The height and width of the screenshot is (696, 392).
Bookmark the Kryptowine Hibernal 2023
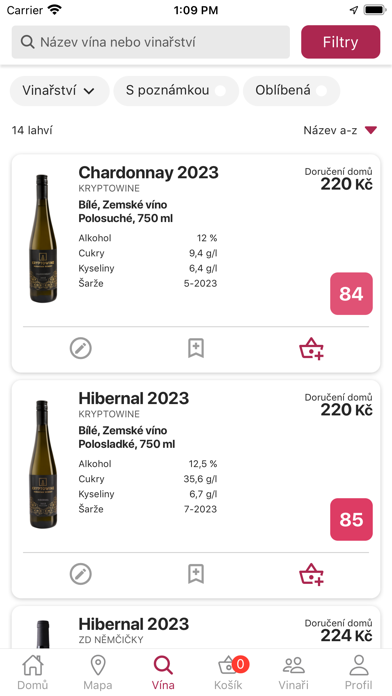(x=196, y=574)
